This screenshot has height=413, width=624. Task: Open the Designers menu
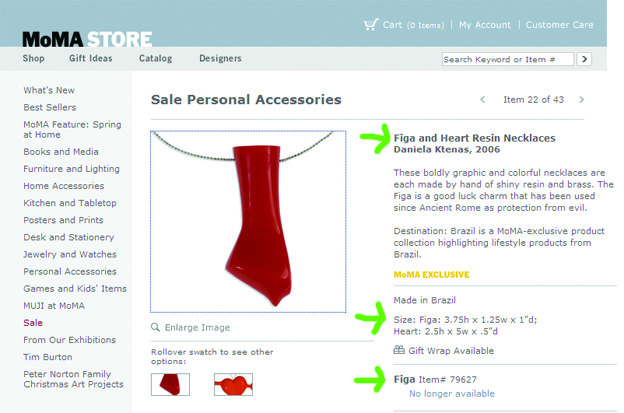pyautogui.click(x=220, y=58)
